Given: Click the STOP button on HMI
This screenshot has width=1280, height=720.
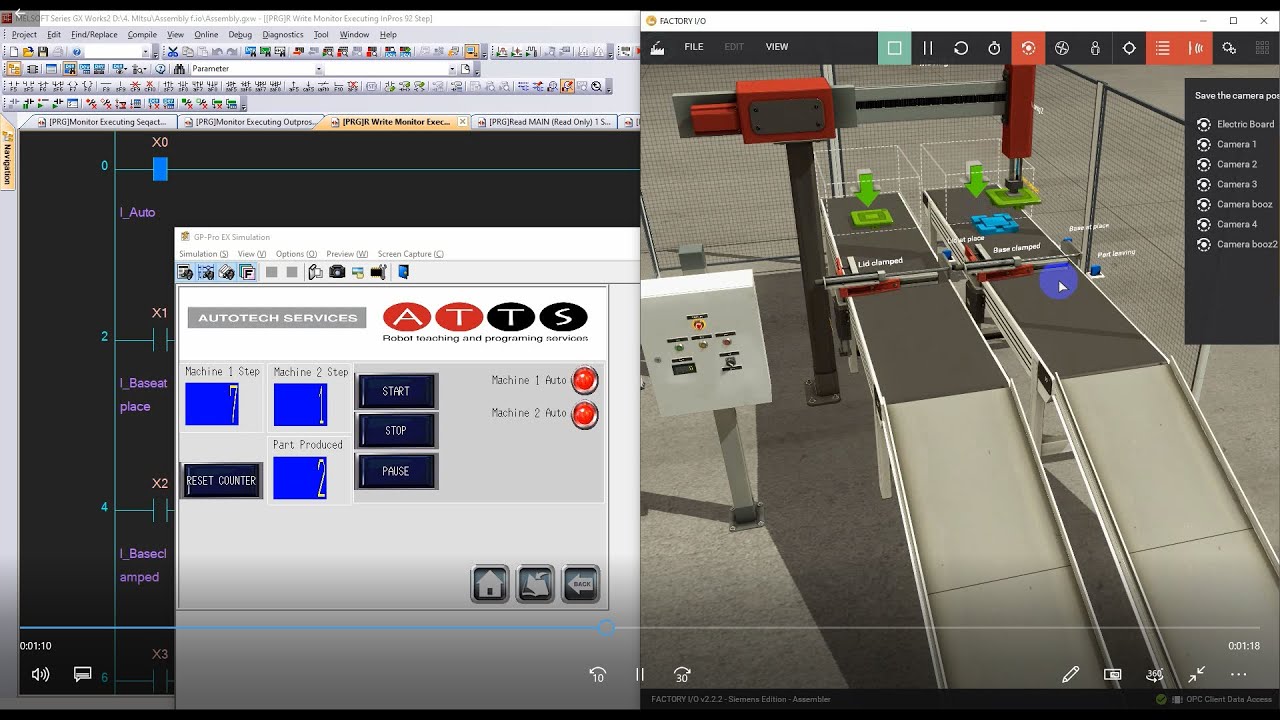Looking at the screenshot, I should [396, 431].
